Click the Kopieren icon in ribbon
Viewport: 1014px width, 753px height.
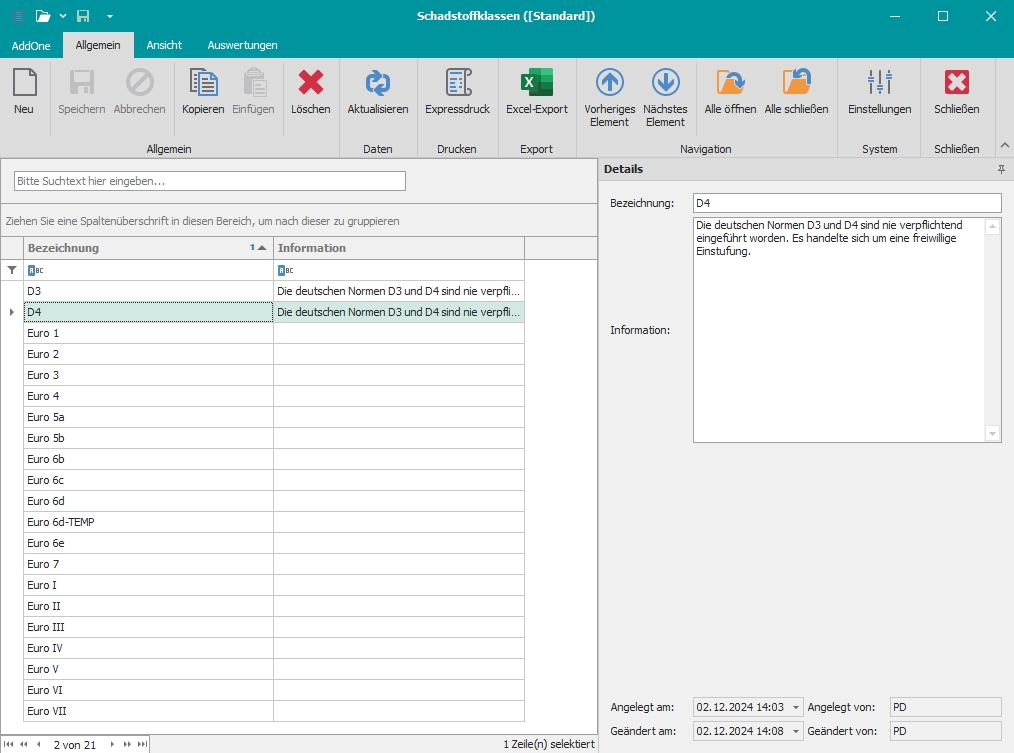[203, 92]
